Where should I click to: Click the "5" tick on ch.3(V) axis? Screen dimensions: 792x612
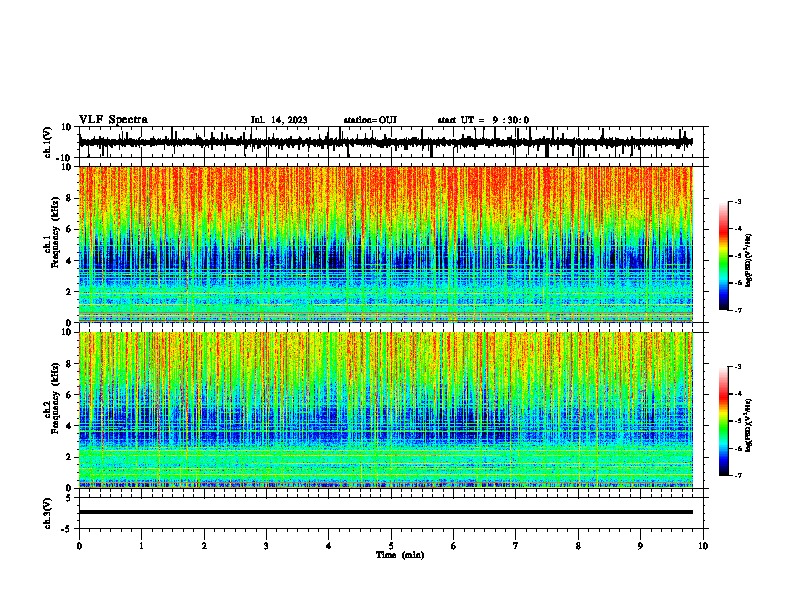click(x=69, y=497)
